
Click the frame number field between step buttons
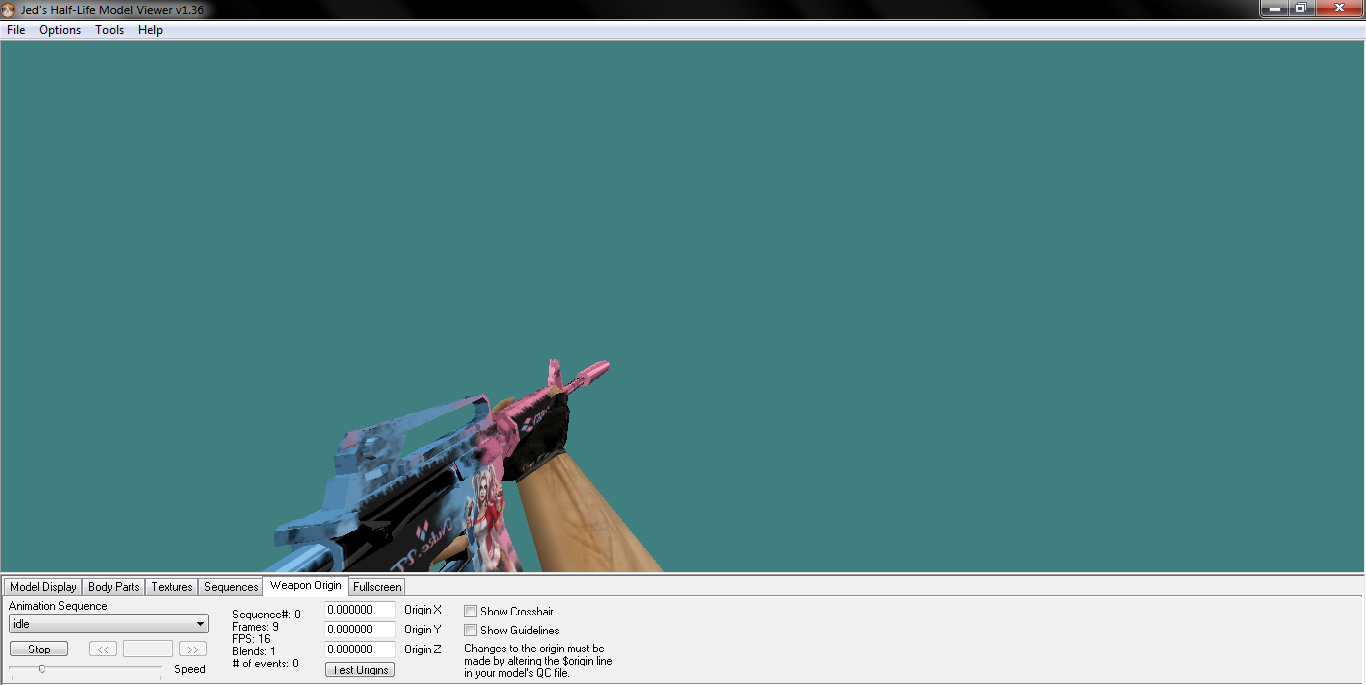(x=148, y=649)
